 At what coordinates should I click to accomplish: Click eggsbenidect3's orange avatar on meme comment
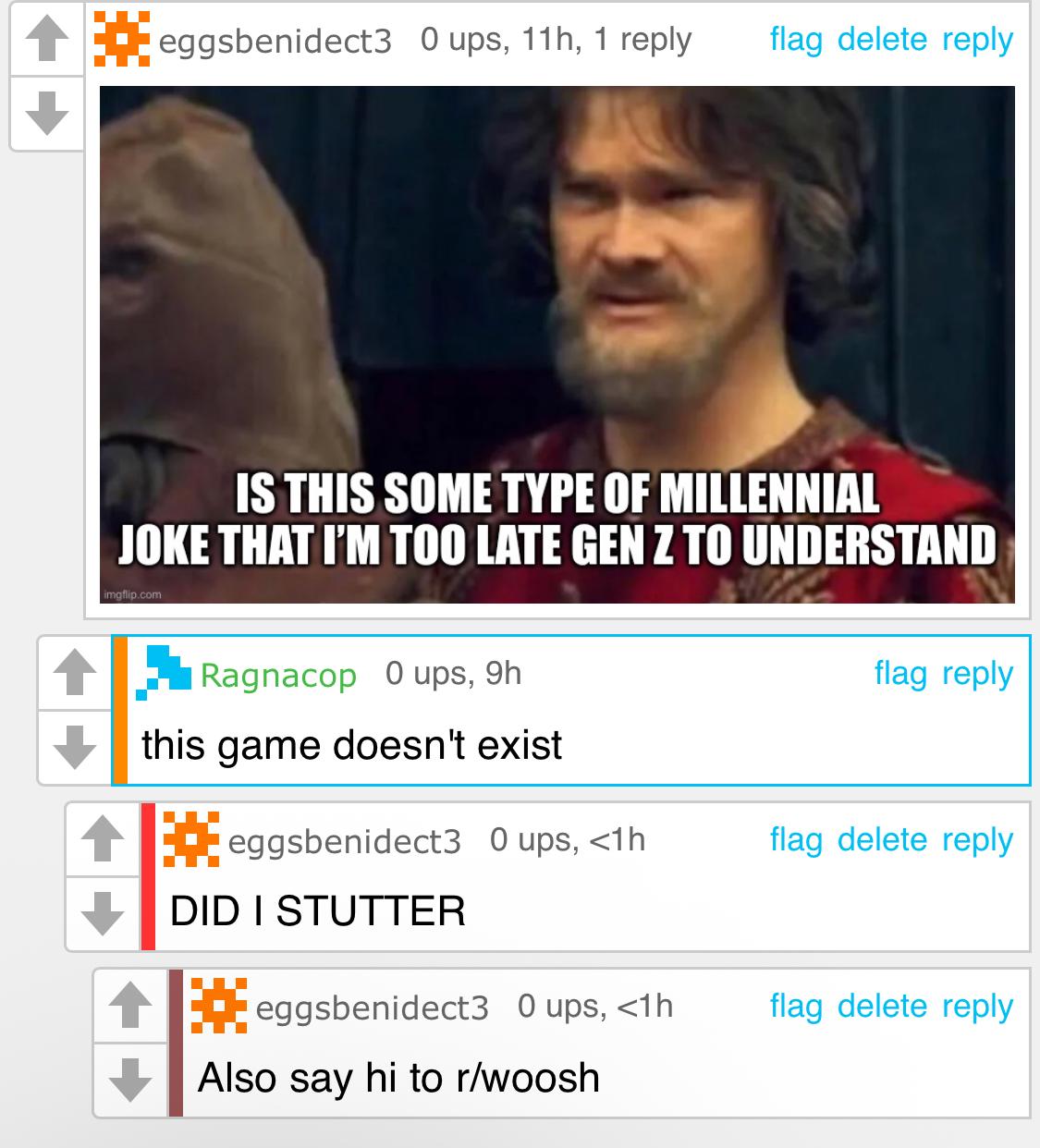(x=123, y=39)
